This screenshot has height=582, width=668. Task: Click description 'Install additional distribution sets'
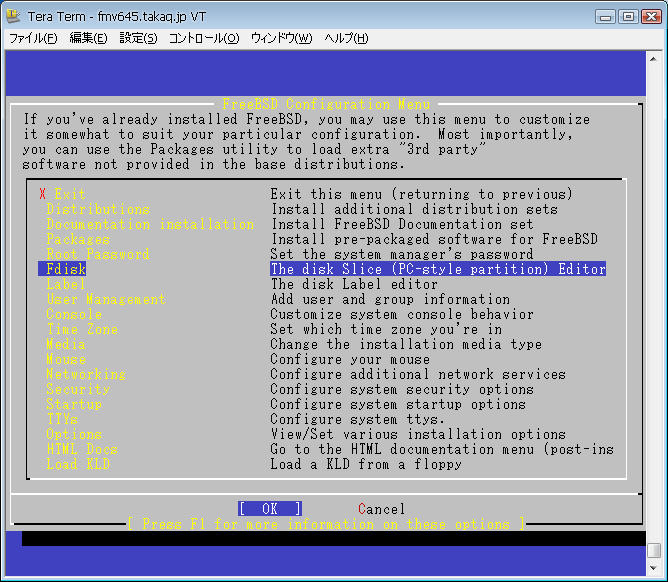point(415,209)
